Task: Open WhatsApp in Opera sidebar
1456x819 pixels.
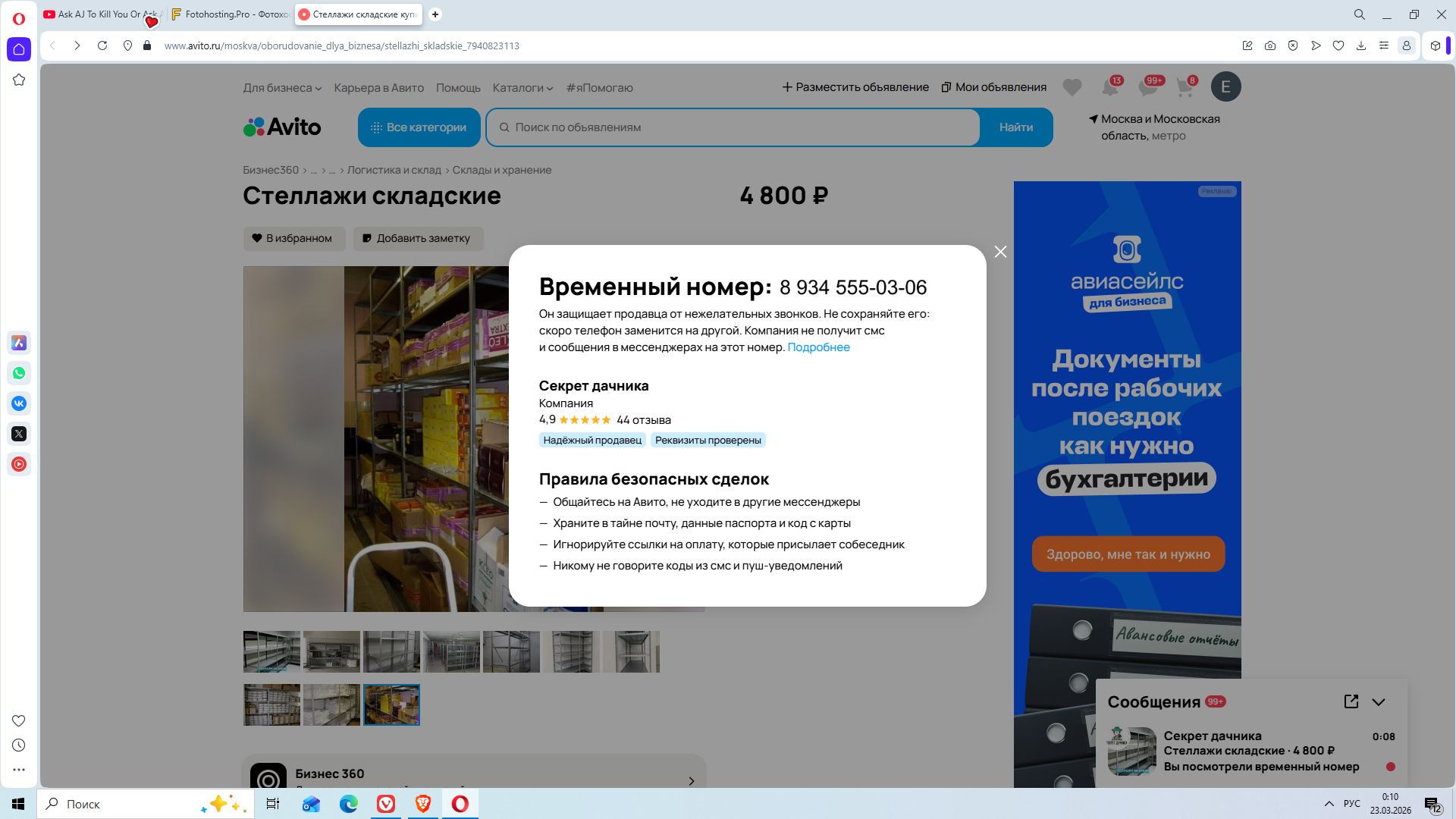Action: tap(19, 373)
